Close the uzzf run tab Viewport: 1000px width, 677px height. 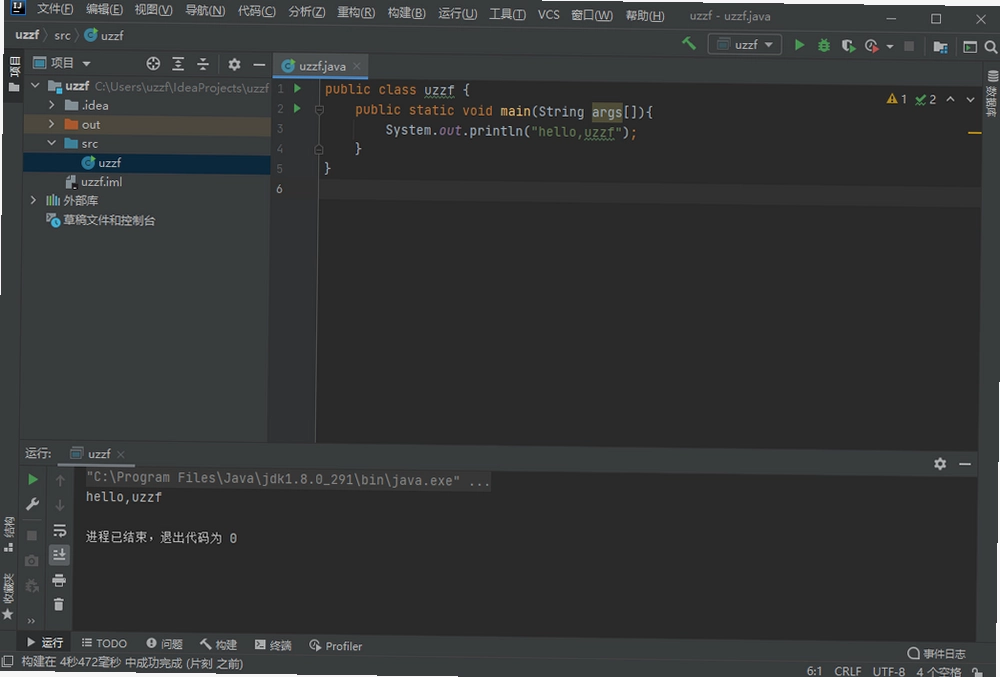(x=121, y=454)
